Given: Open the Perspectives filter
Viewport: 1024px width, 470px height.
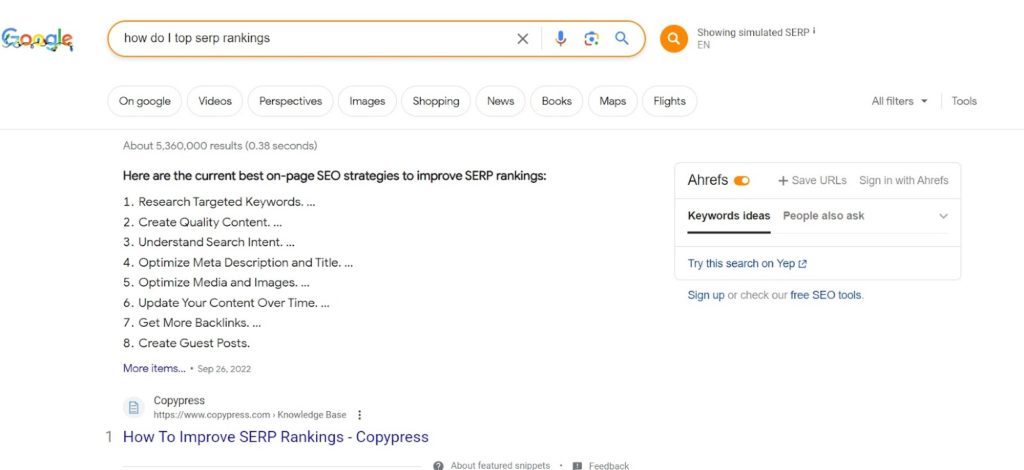Looking at the screenshot, I should coord(291,101).
